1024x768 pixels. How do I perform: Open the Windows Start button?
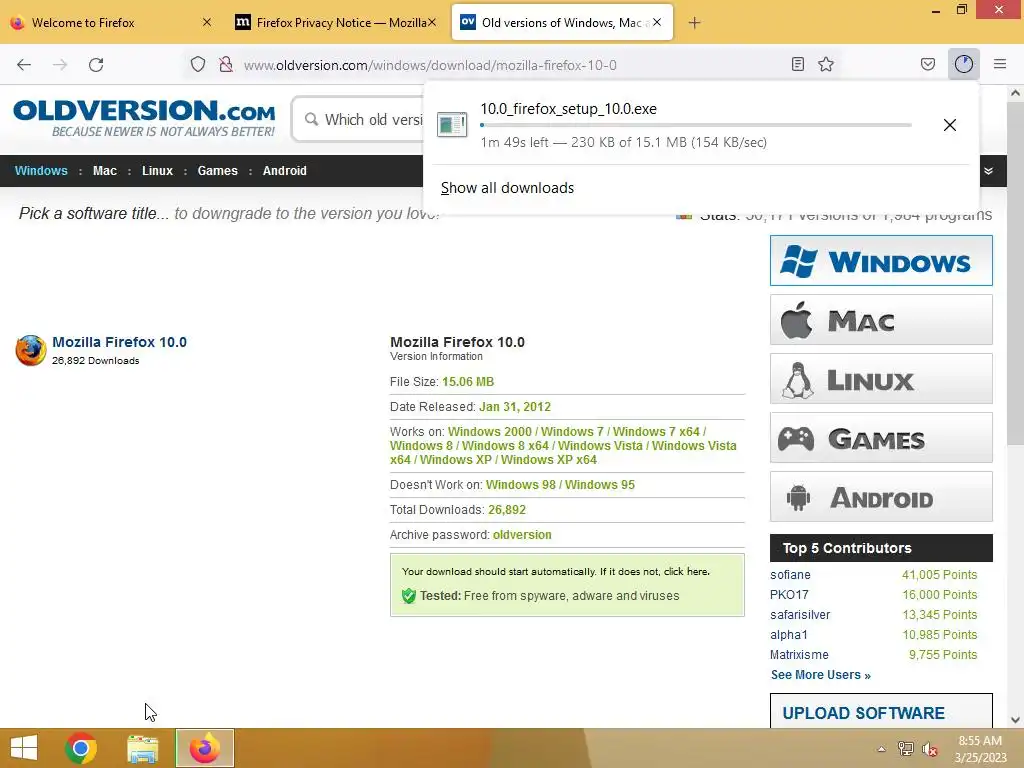pos(24,748)
